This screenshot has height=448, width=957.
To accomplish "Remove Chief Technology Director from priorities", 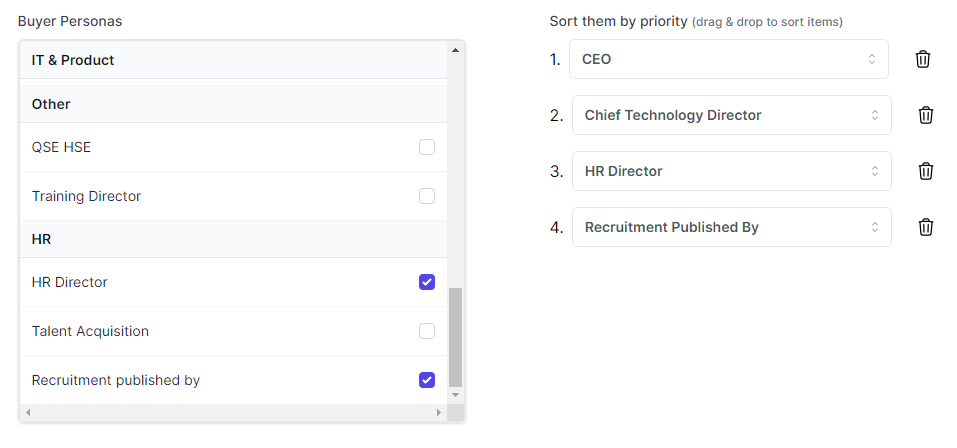I will pos(926,115).
